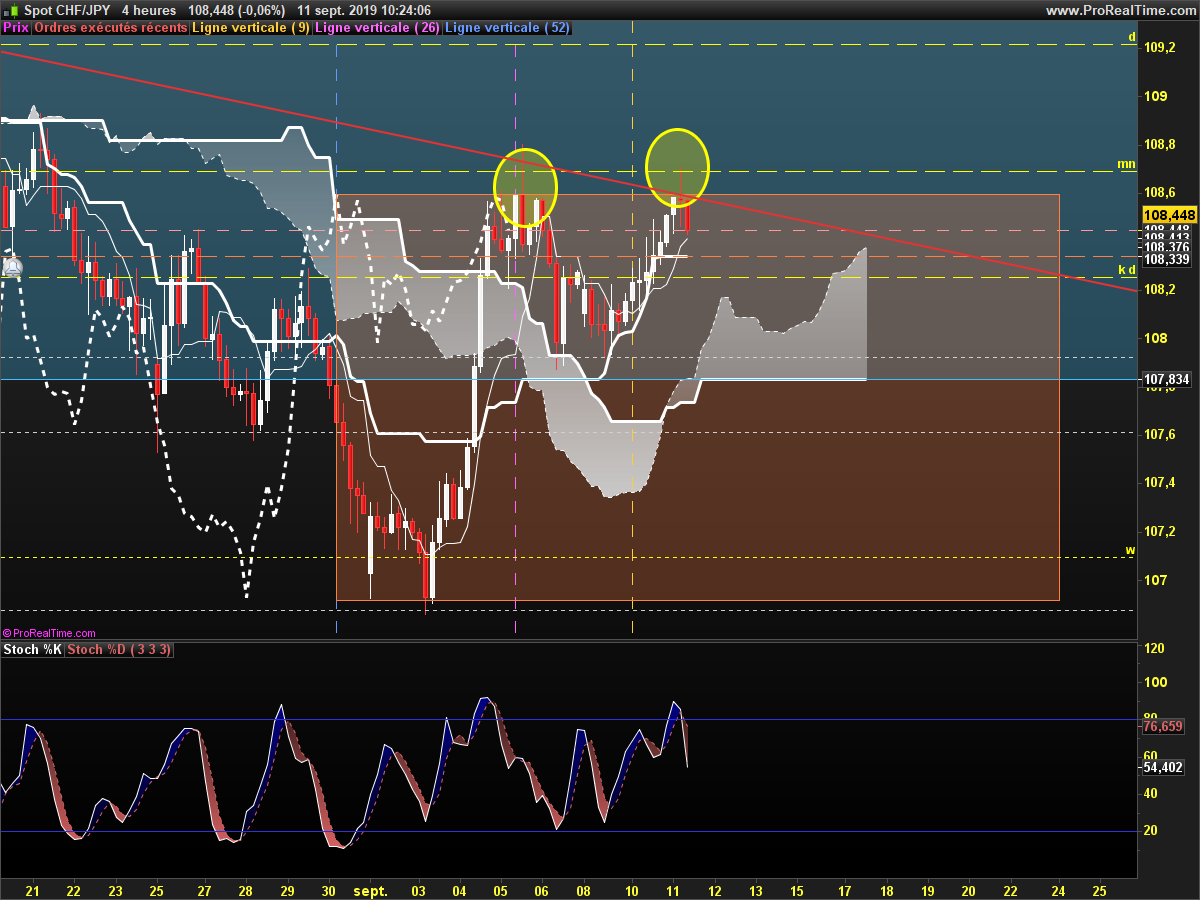Click the 76,659 stochastic value label
Screen dimensions: 1200x900
coord(1163,727)
